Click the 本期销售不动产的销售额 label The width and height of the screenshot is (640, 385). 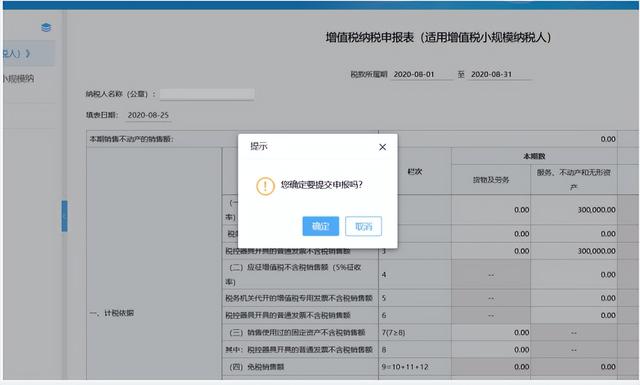click(x=131, y=139)
